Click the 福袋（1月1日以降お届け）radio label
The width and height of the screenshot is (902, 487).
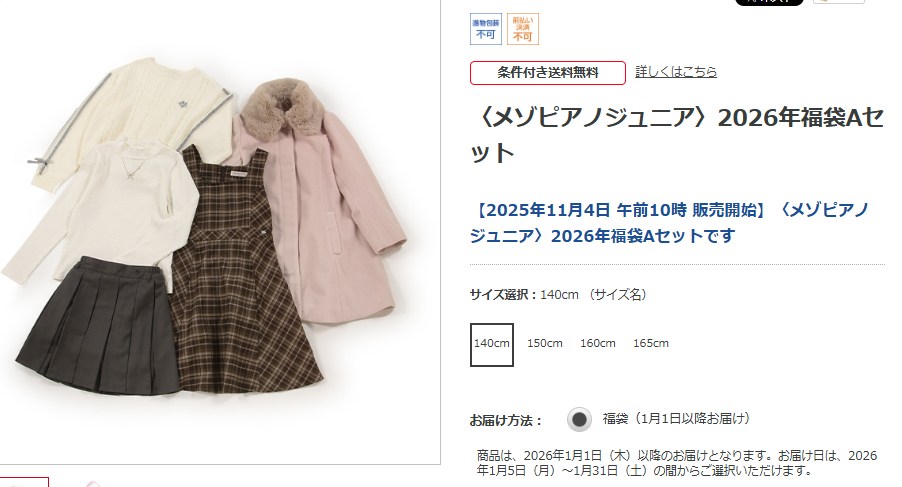point(676,419)
